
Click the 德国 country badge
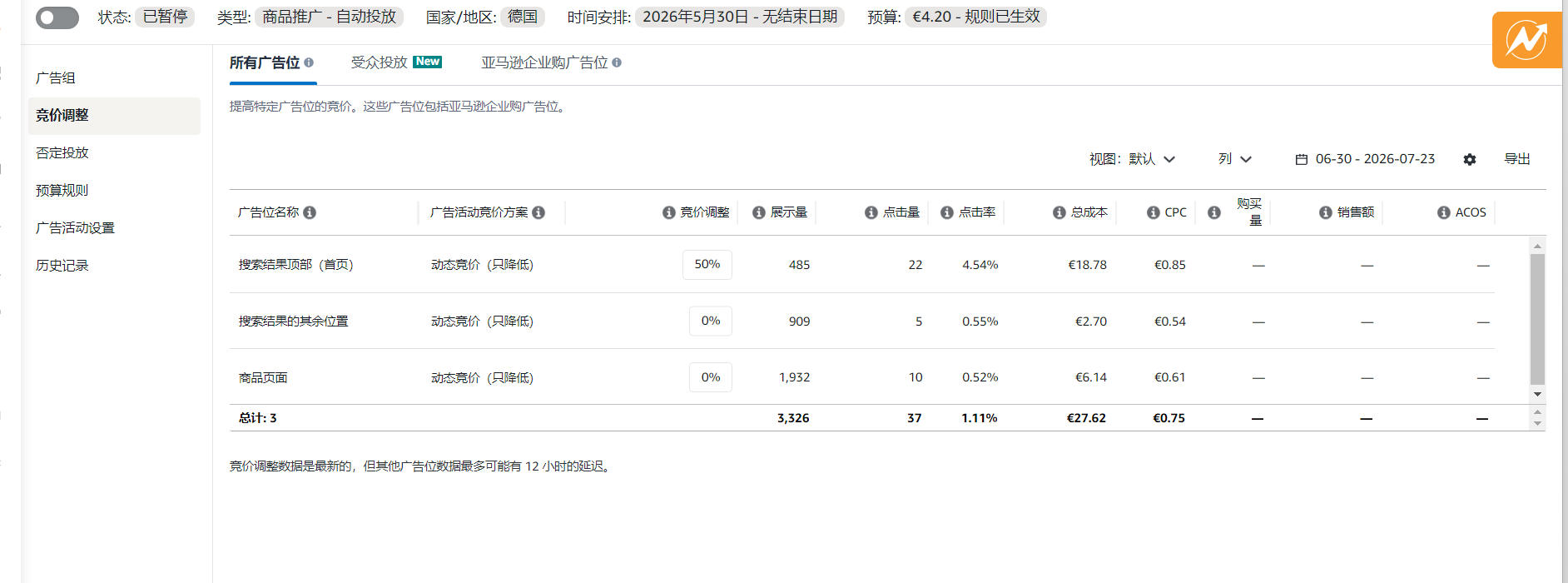[523, 17]
